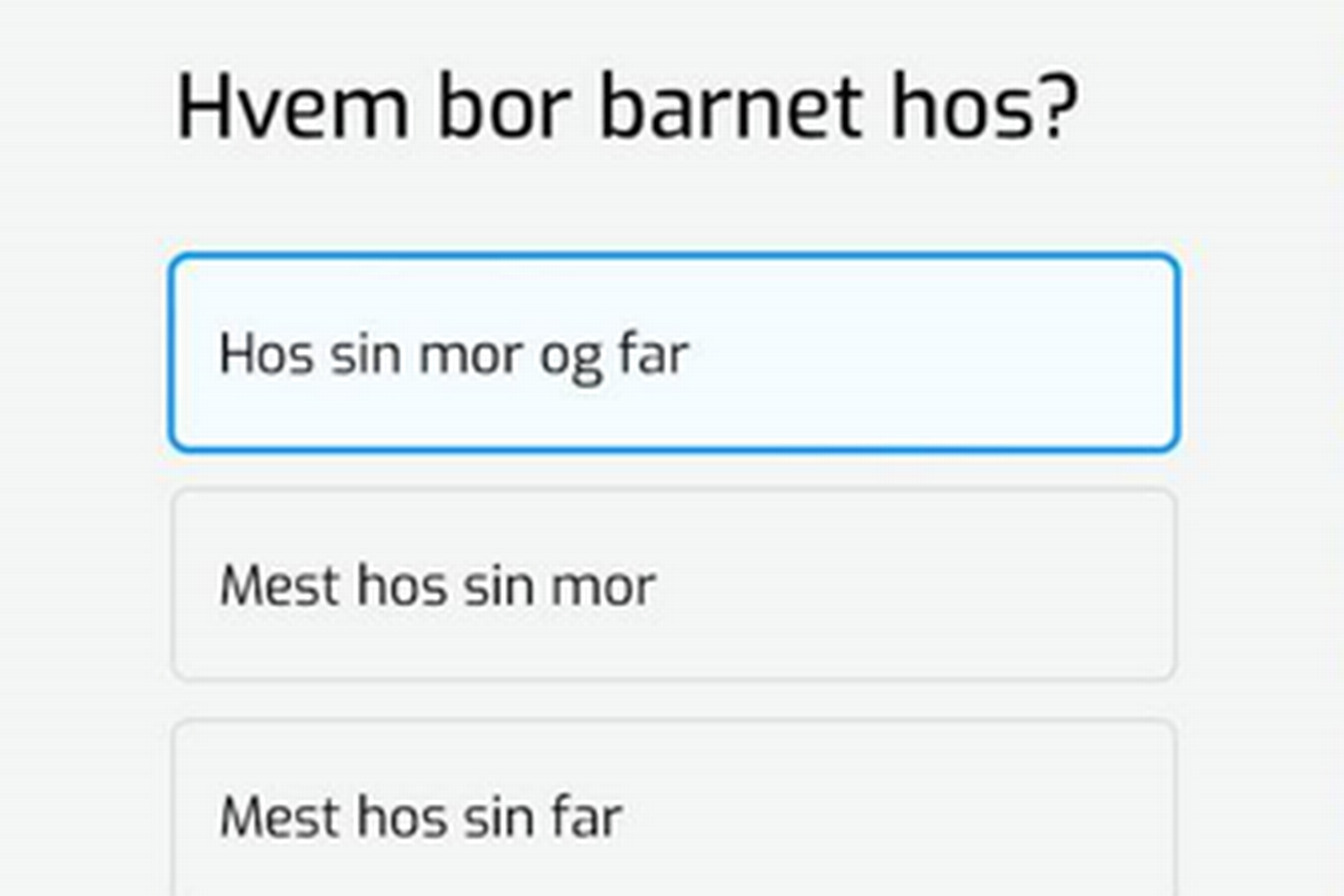Select the 'Hos sin mor og far' option
This screenshot has width=1344, height=896.
tap(673, 353)
